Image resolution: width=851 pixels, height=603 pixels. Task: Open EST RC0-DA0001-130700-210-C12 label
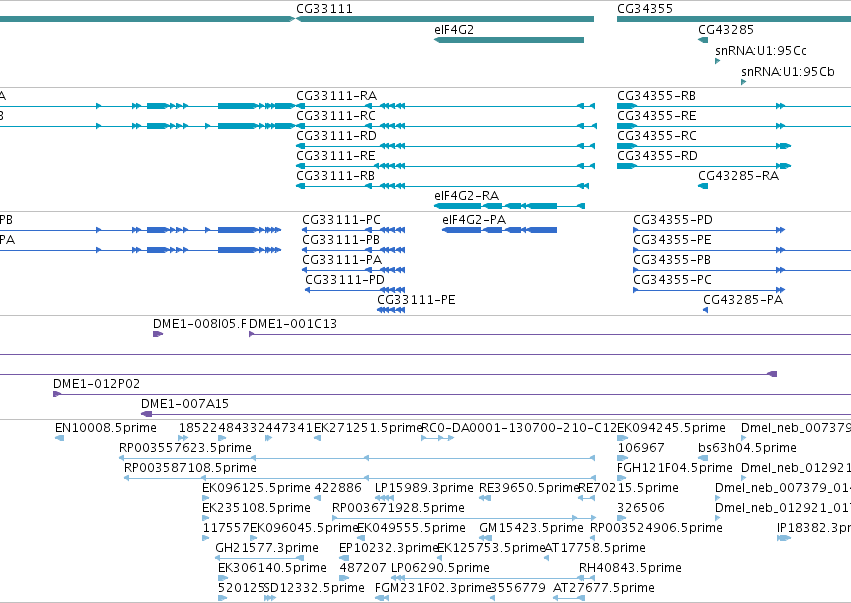point(519,428)
